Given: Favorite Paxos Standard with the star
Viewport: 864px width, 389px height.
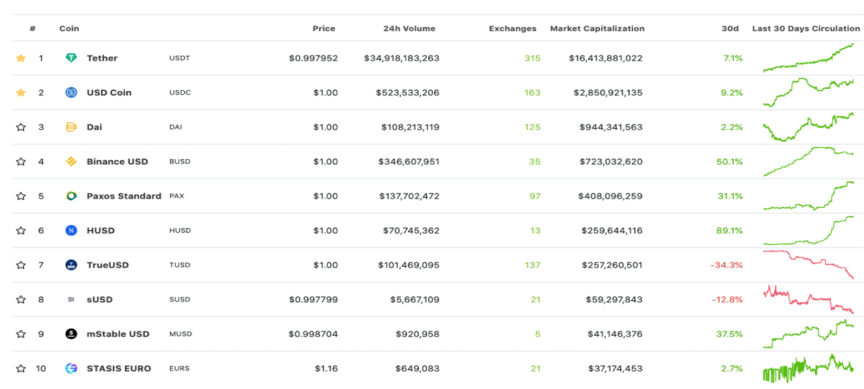Looking at the screenshot, I should click(x=21, y=196).
